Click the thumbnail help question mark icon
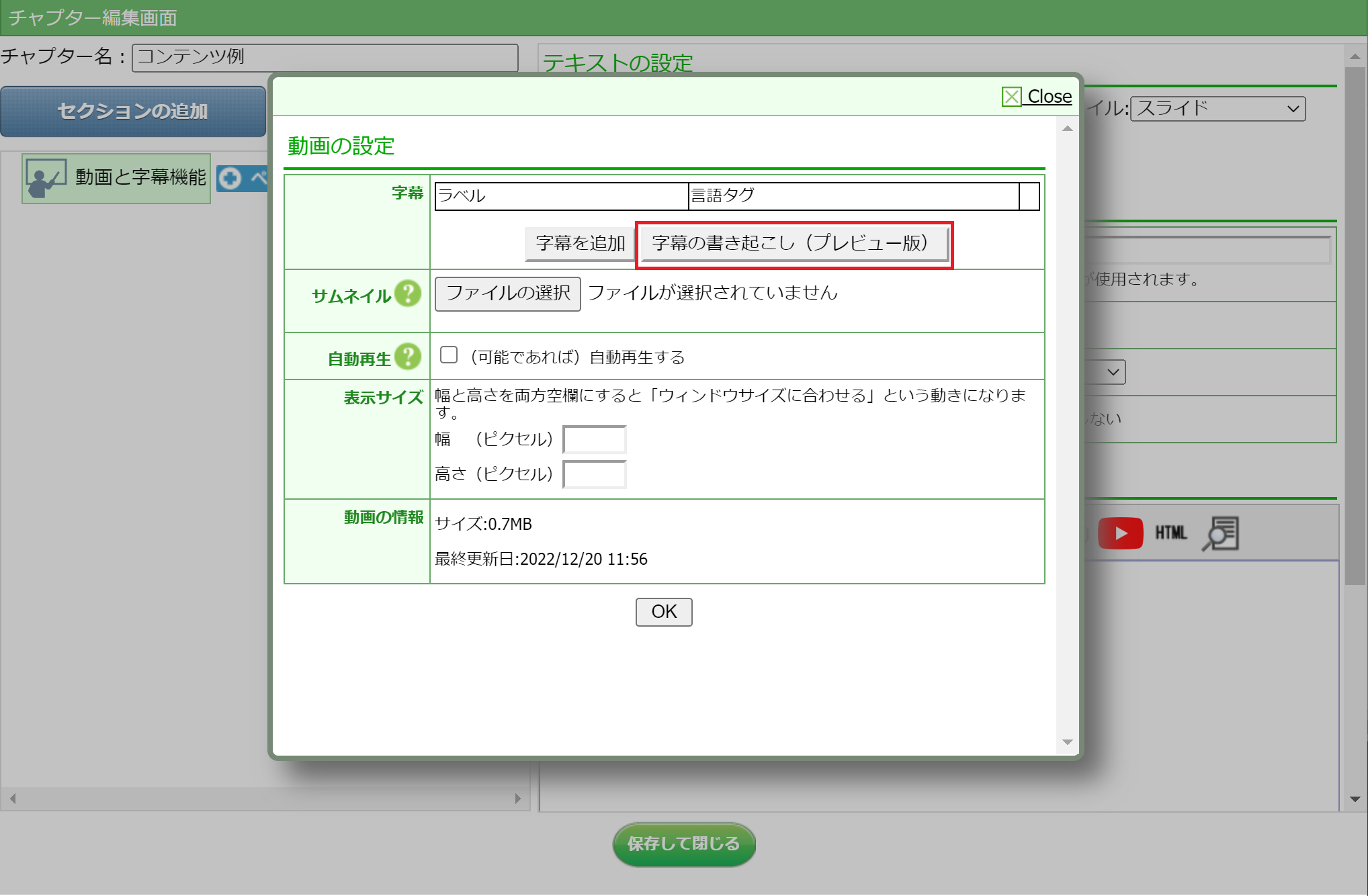1368x896 pixels. [408, 294]
